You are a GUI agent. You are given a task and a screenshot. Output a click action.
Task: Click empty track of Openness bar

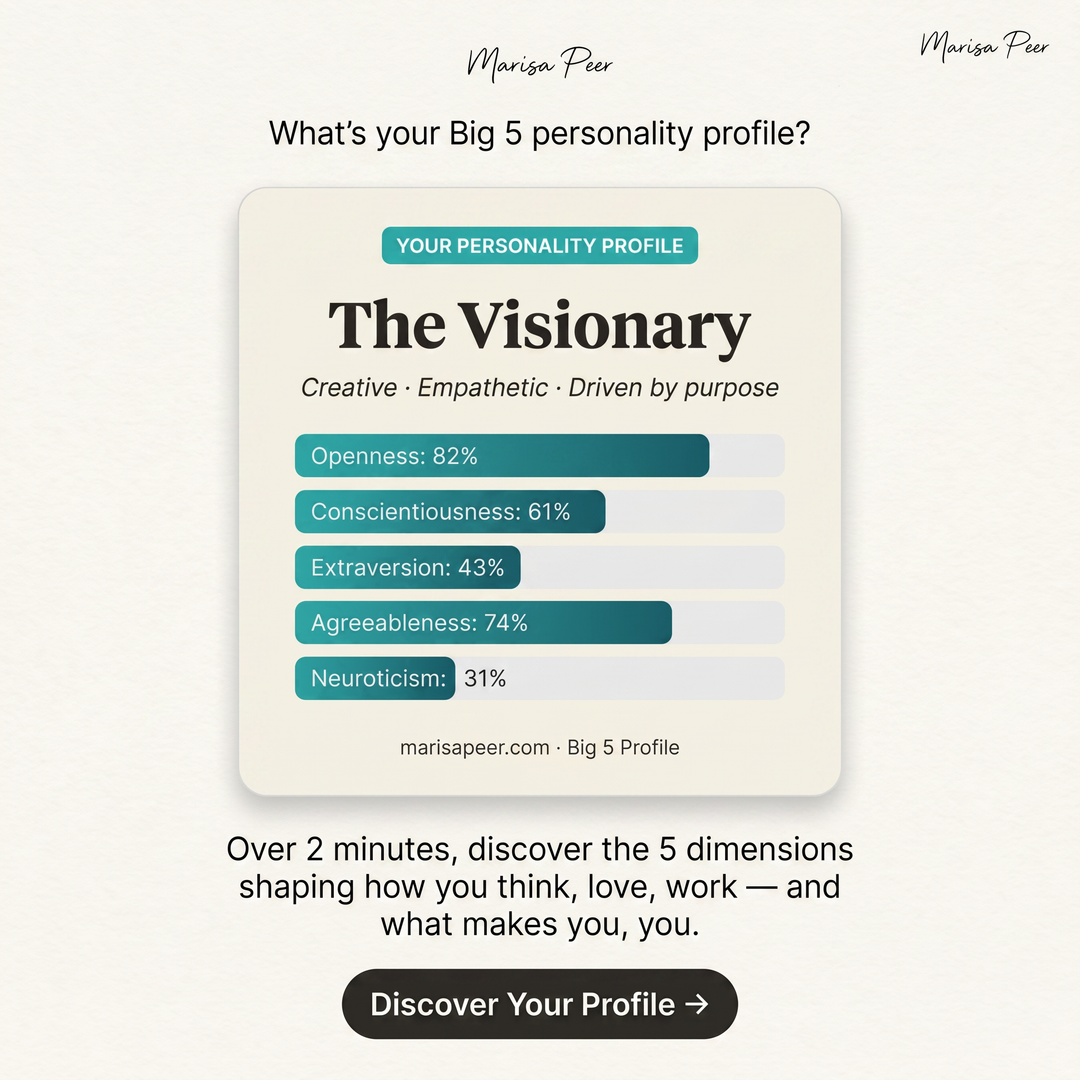point(747,455)
